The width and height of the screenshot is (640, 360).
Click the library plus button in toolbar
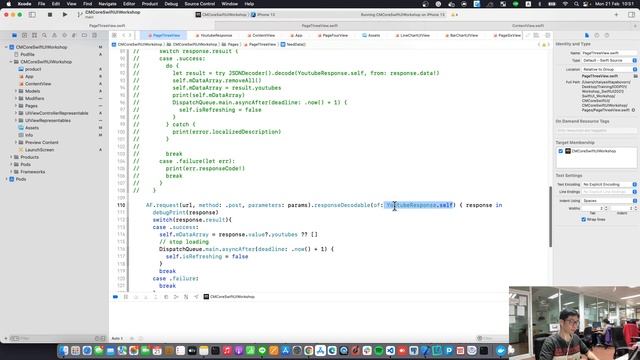pos(616,15)
